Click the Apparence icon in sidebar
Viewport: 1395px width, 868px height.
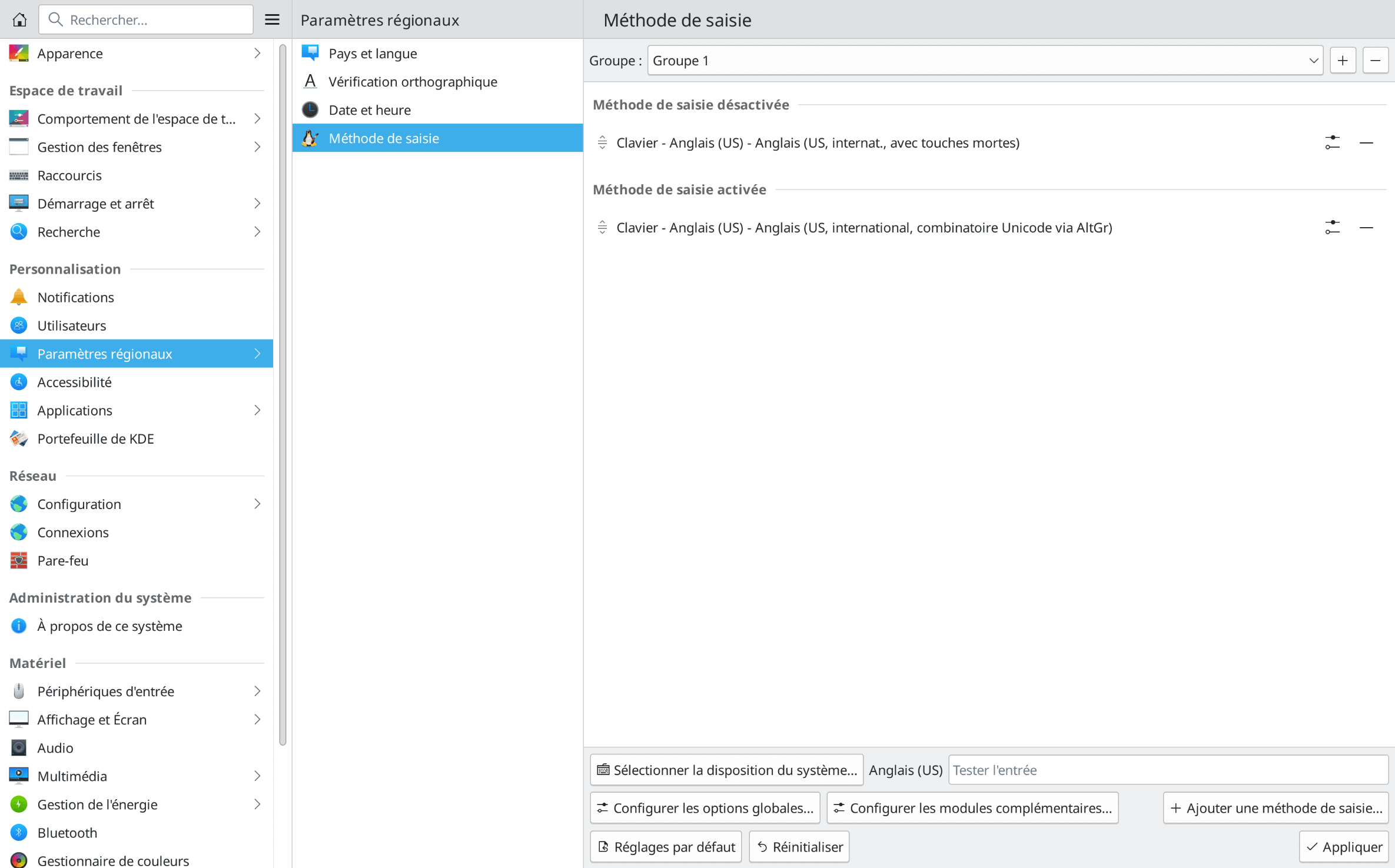pyautogui.click(x=19, y=53)
